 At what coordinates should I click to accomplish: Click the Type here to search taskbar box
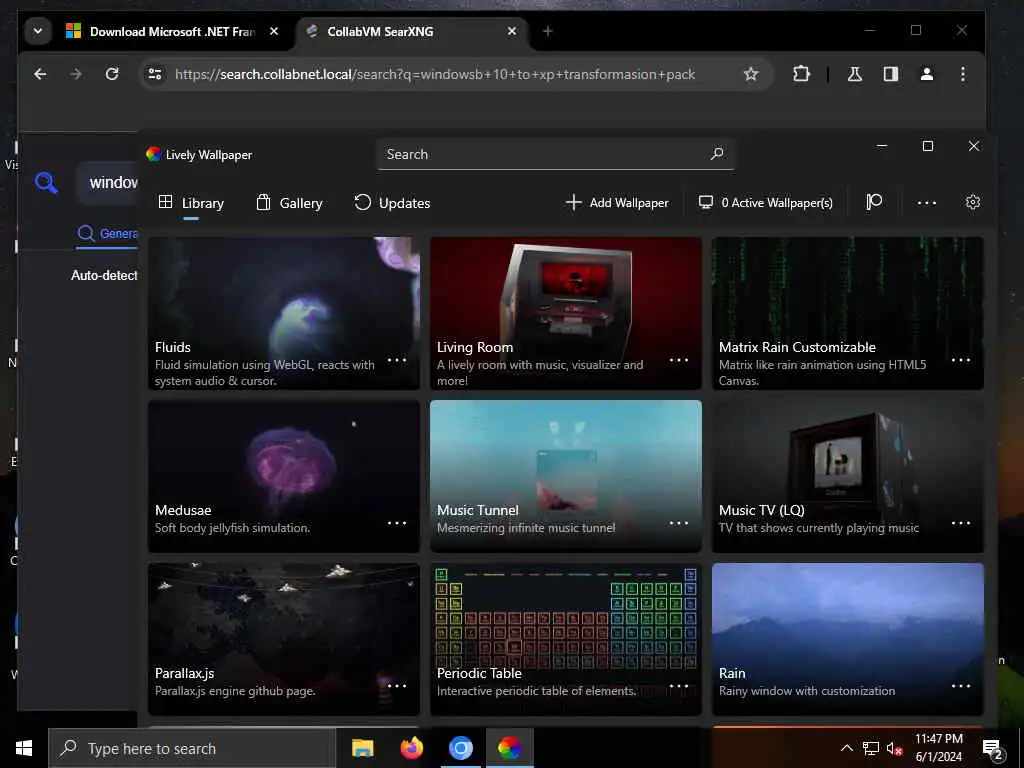[x=192, y=748]
